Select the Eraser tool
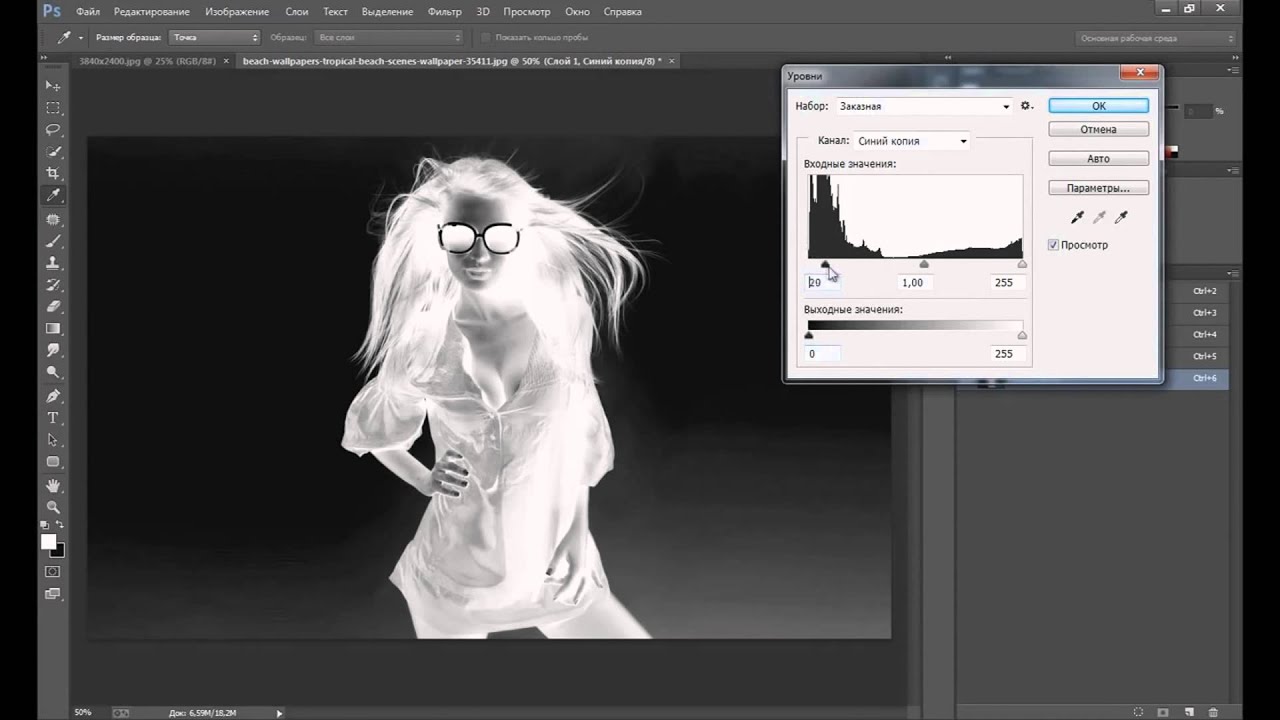Screen dimensions: 1280x720 point(53,307)
